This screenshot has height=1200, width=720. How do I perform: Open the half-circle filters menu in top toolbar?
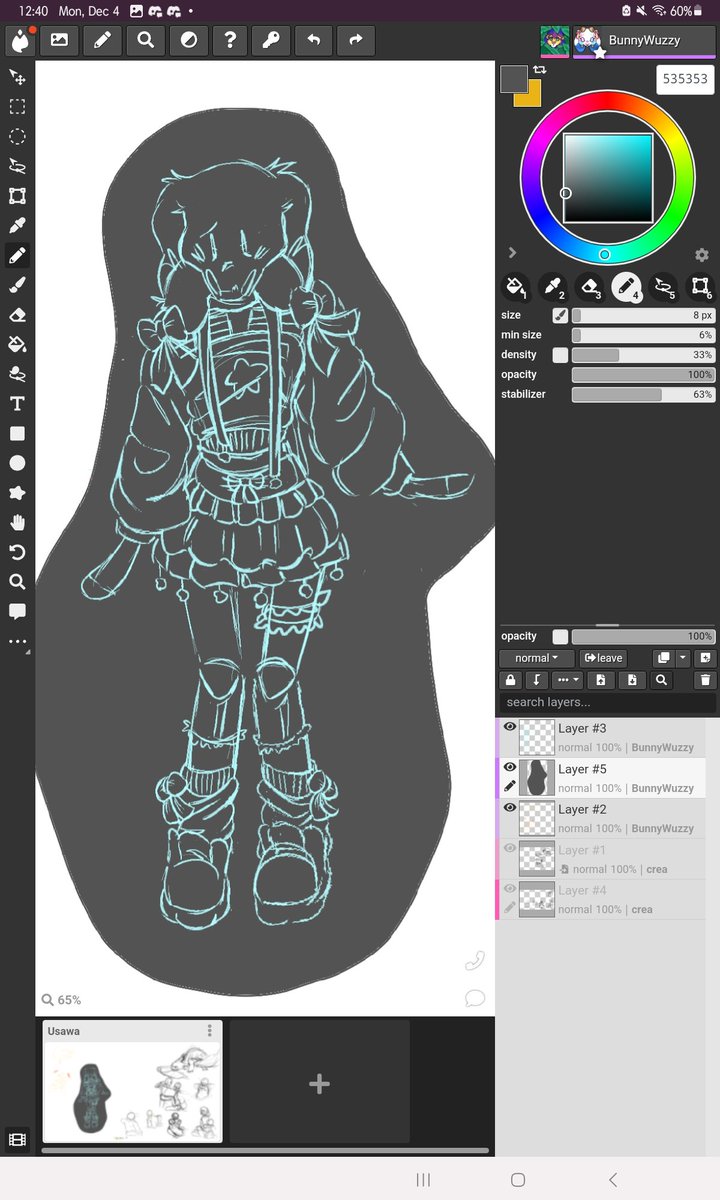(x=188, y=41)
